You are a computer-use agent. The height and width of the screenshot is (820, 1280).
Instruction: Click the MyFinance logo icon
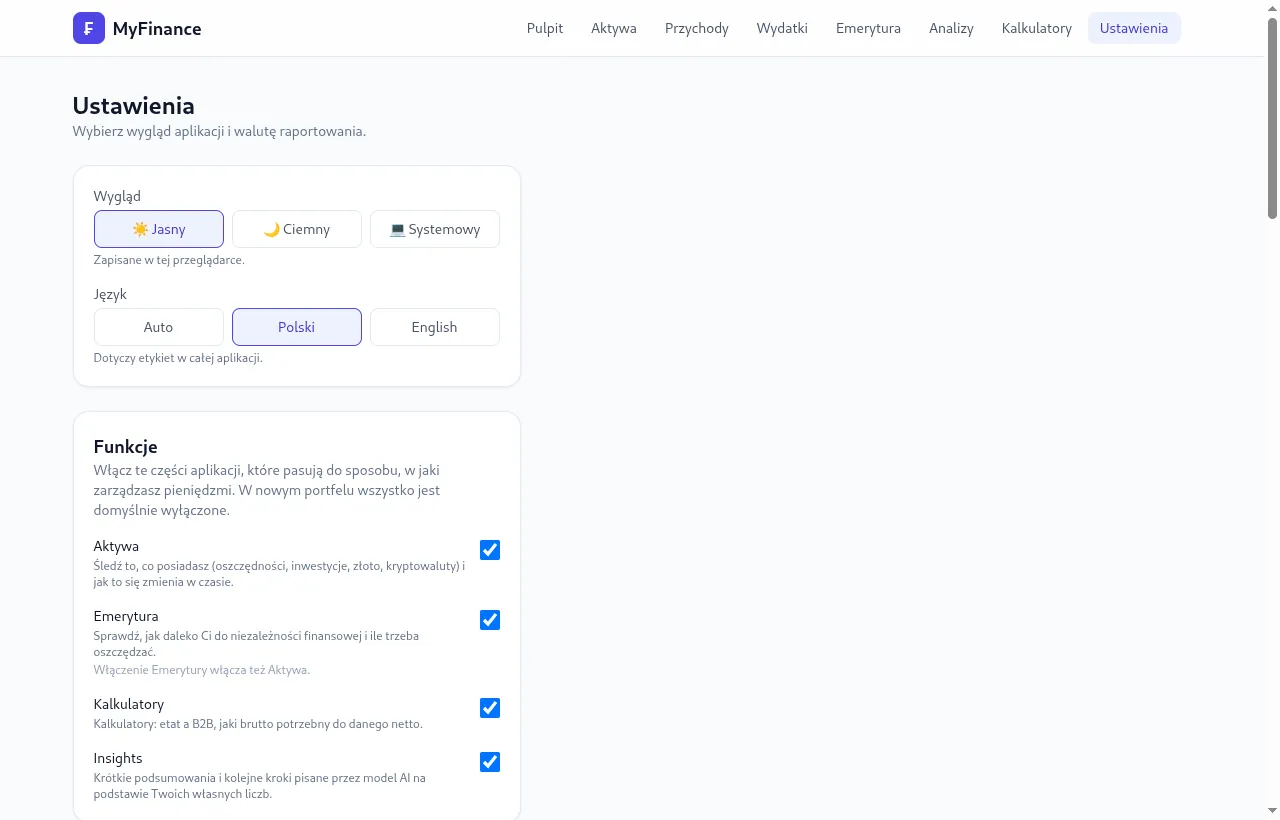point(89,28)
